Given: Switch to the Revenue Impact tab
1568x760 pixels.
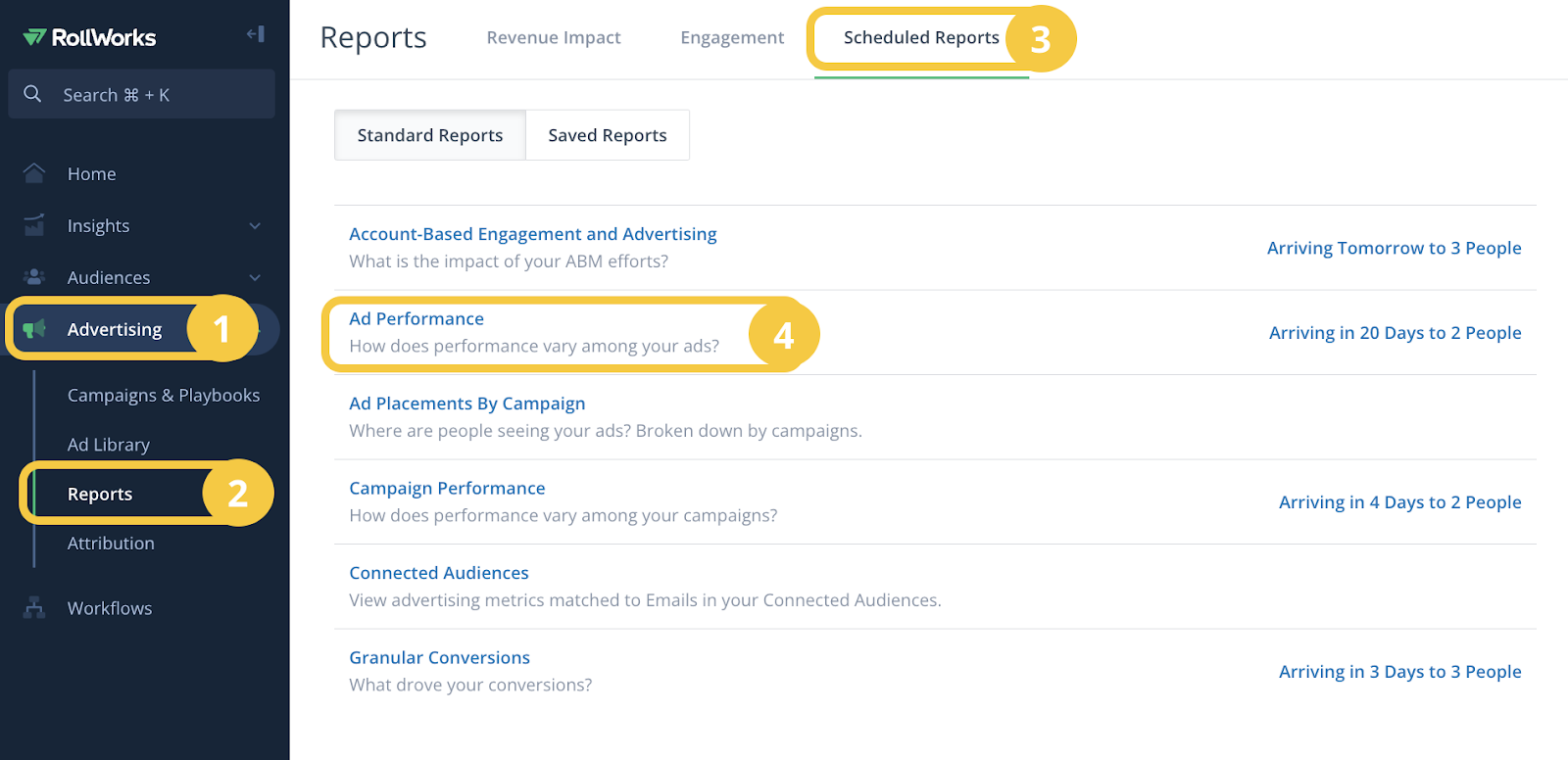Looking at the screenshot, I should [x=554, y=37].
